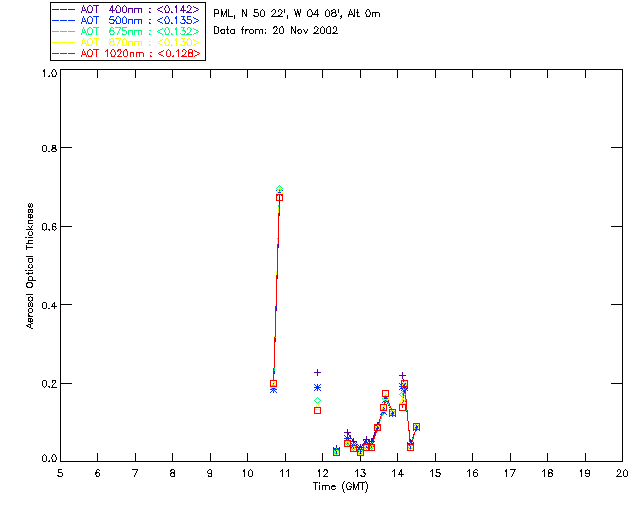Click the y-axis tick label 0.2
Screen dimensions: 640x512
[49, 384]
